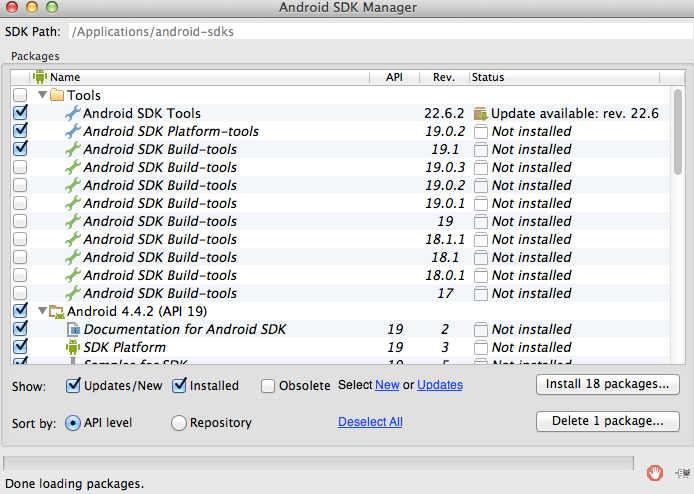
Task: Click the New link
Action: coord(387,385)
